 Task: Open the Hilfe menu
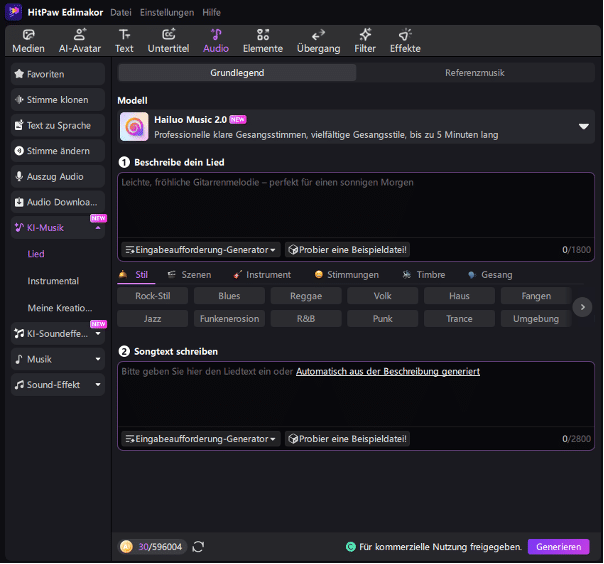tap(211, 12)
